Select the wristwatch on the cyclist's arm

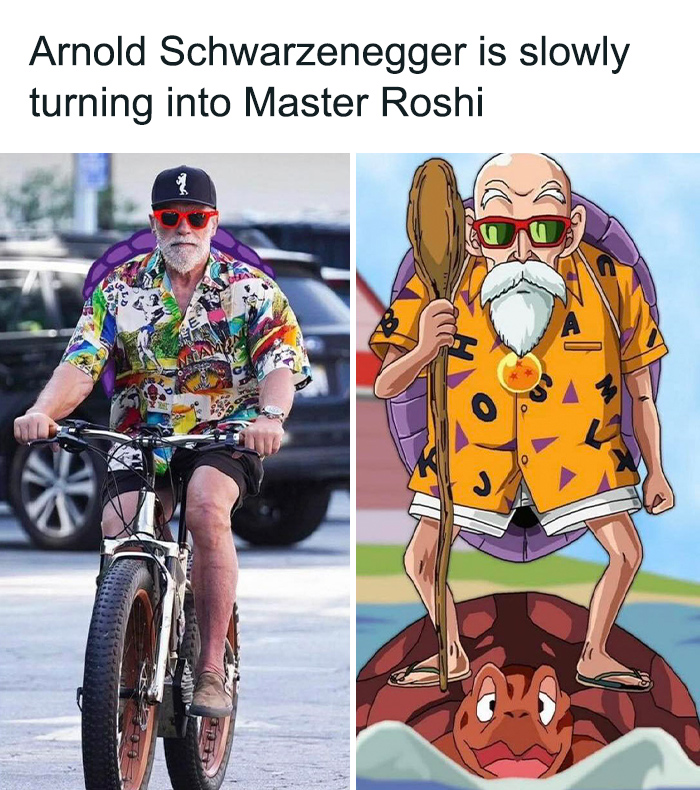pos(273,413)
